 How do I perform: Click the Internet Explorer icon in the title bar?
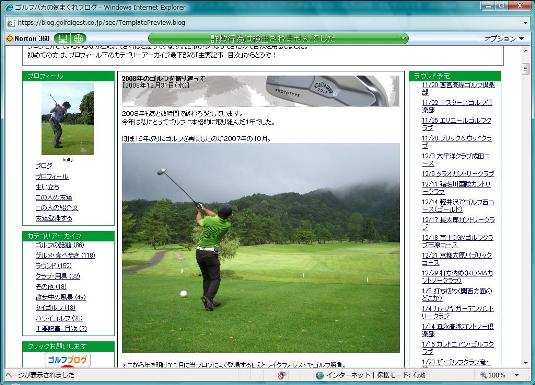point(9,7)
